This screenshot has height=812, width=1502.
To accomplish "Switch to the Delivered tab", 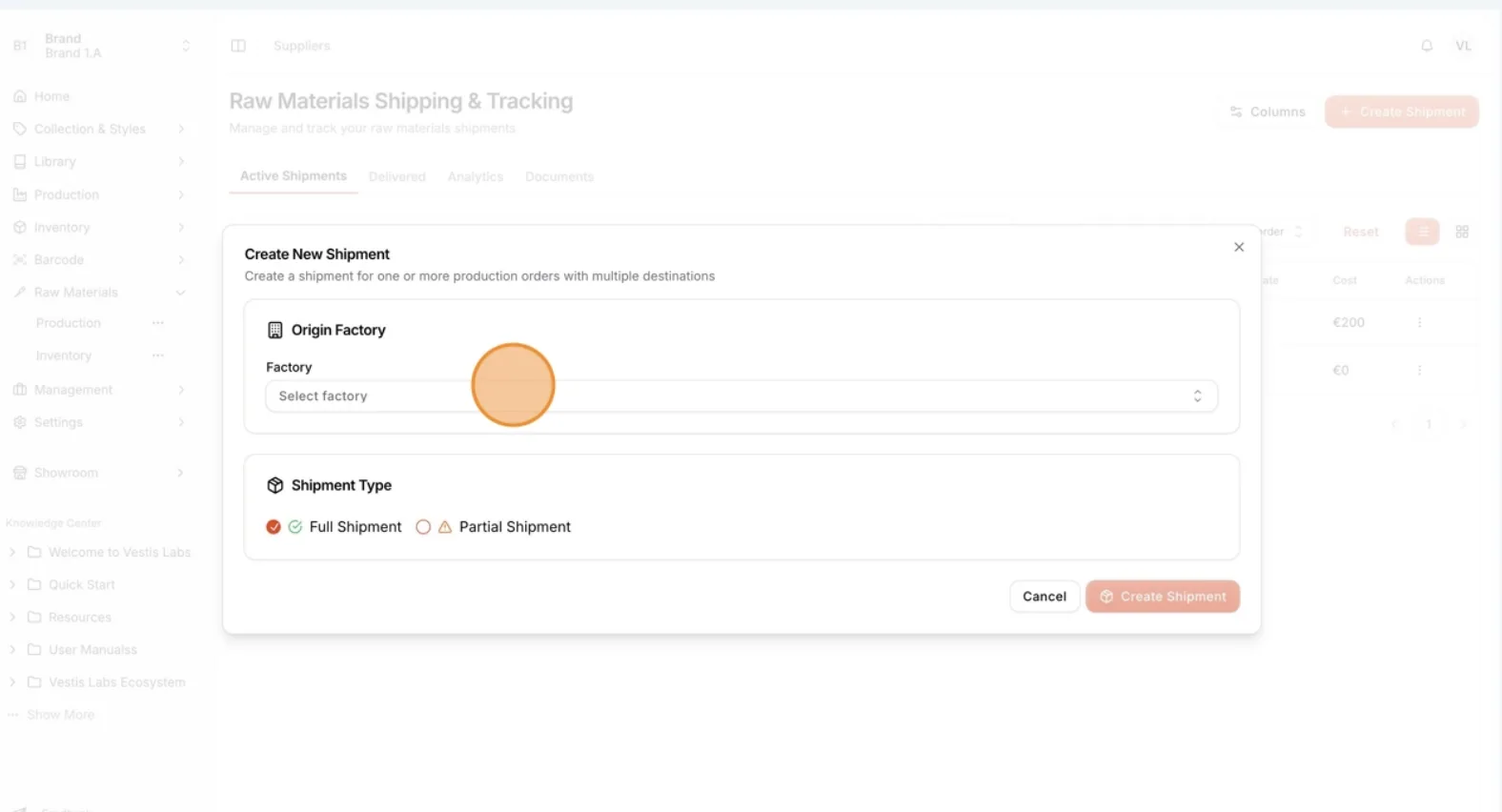I will click(x=397, y=177).
